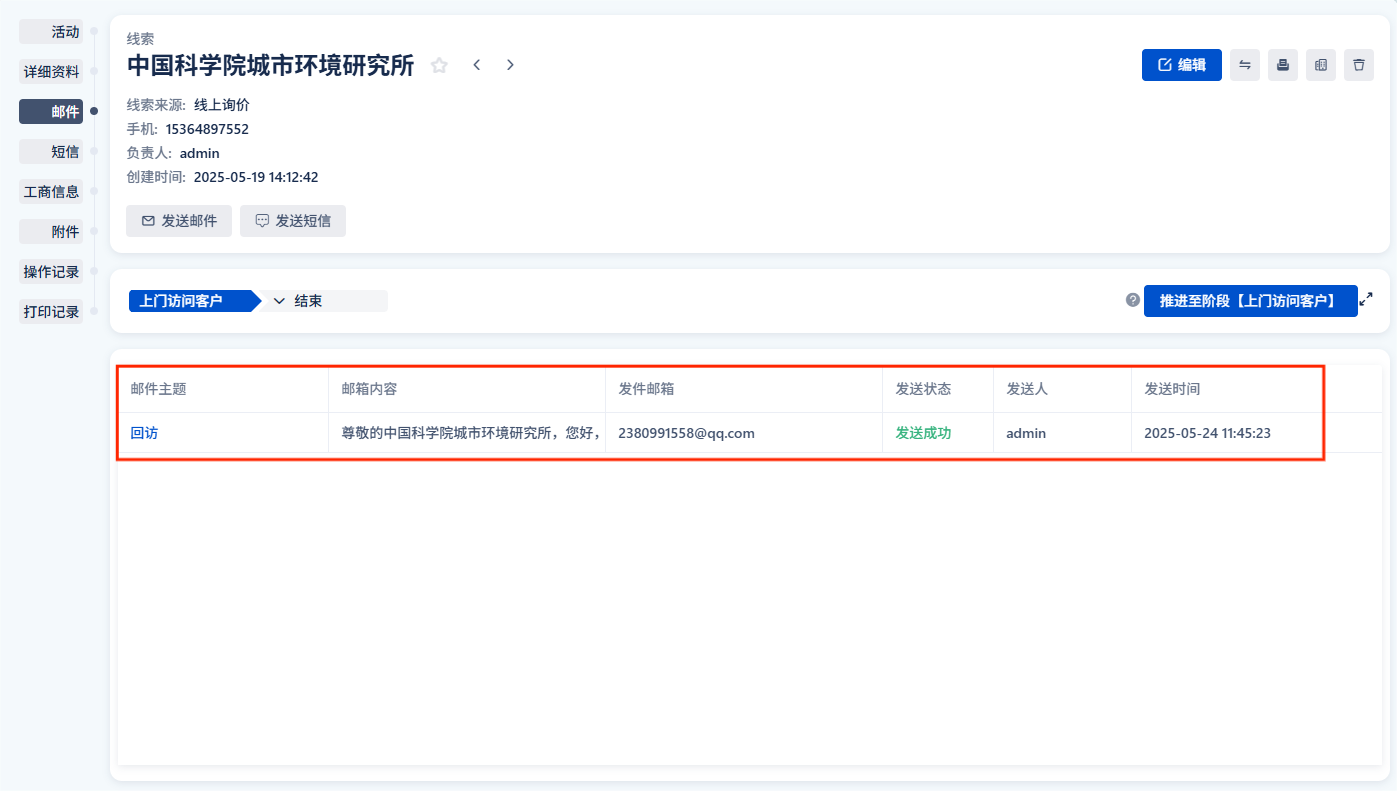Open the 附件 sidebar tab
This screenshot has height=791, width=1397.
(x=51, y=232)
